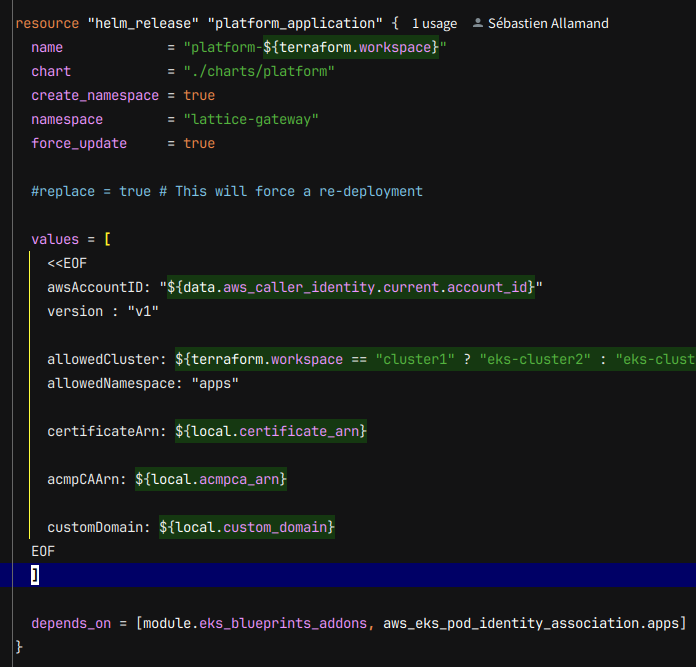Click the "namespace" attribute key
Viewport: 696px width, 667px height.
click(x=67, y=119)
